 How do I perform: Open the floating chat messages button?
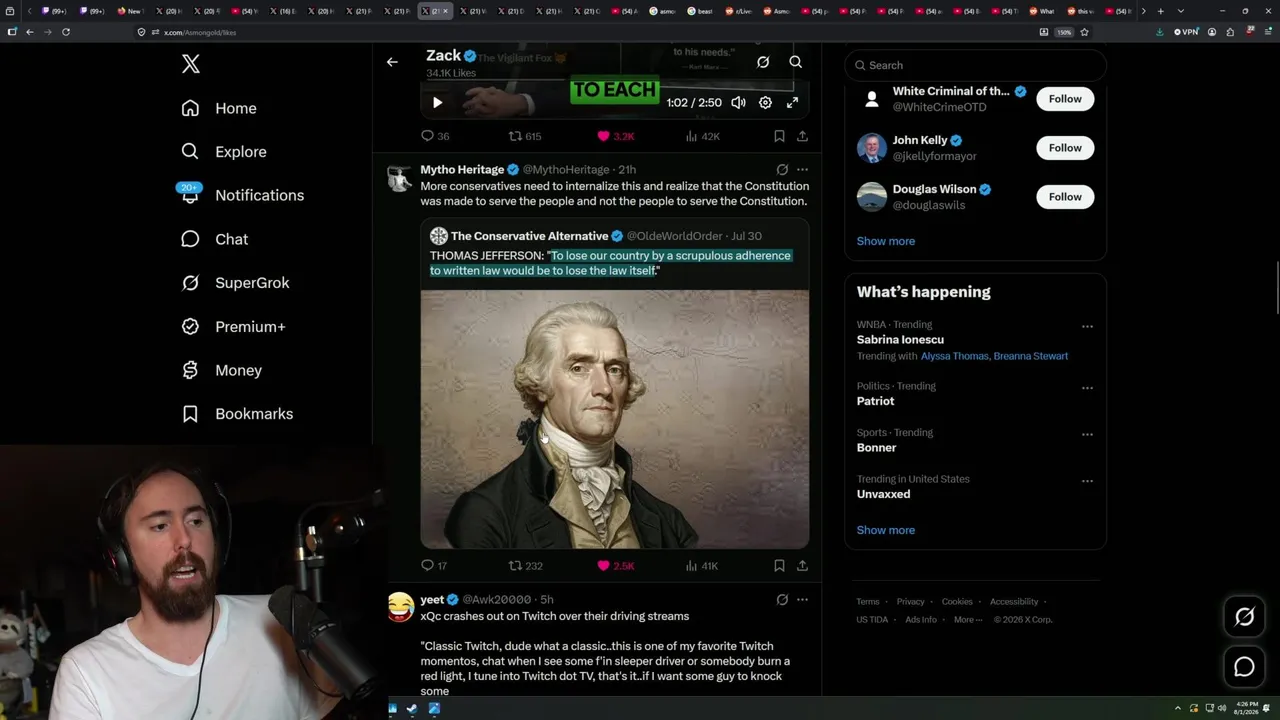[1245, 666]
